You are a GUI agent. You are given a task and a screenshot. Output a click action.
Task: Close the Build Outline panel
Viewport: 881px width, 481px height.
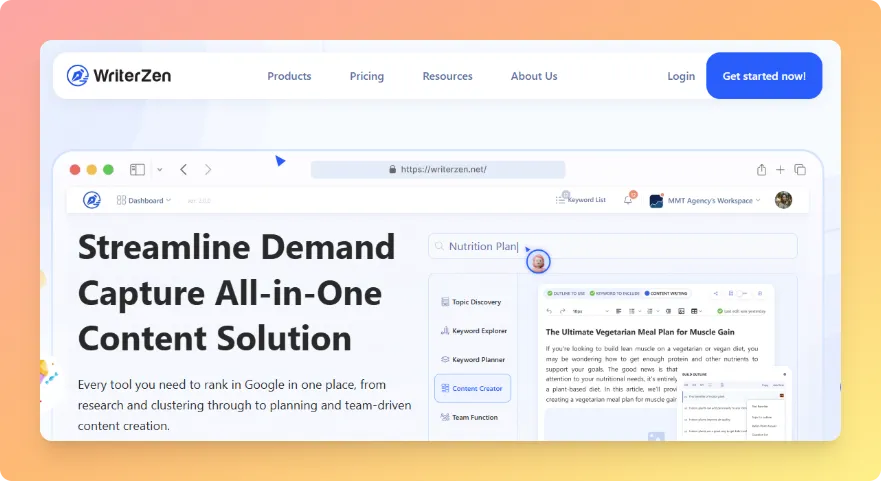pyautogui.click(x=784, y=374)
